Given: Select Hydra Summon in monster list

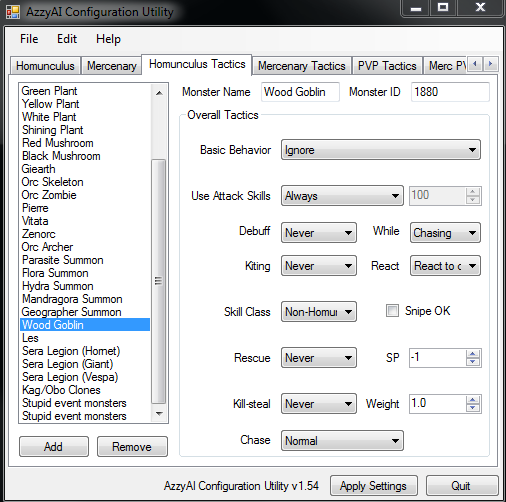Looking at the screenshot, I should [85, 286].
